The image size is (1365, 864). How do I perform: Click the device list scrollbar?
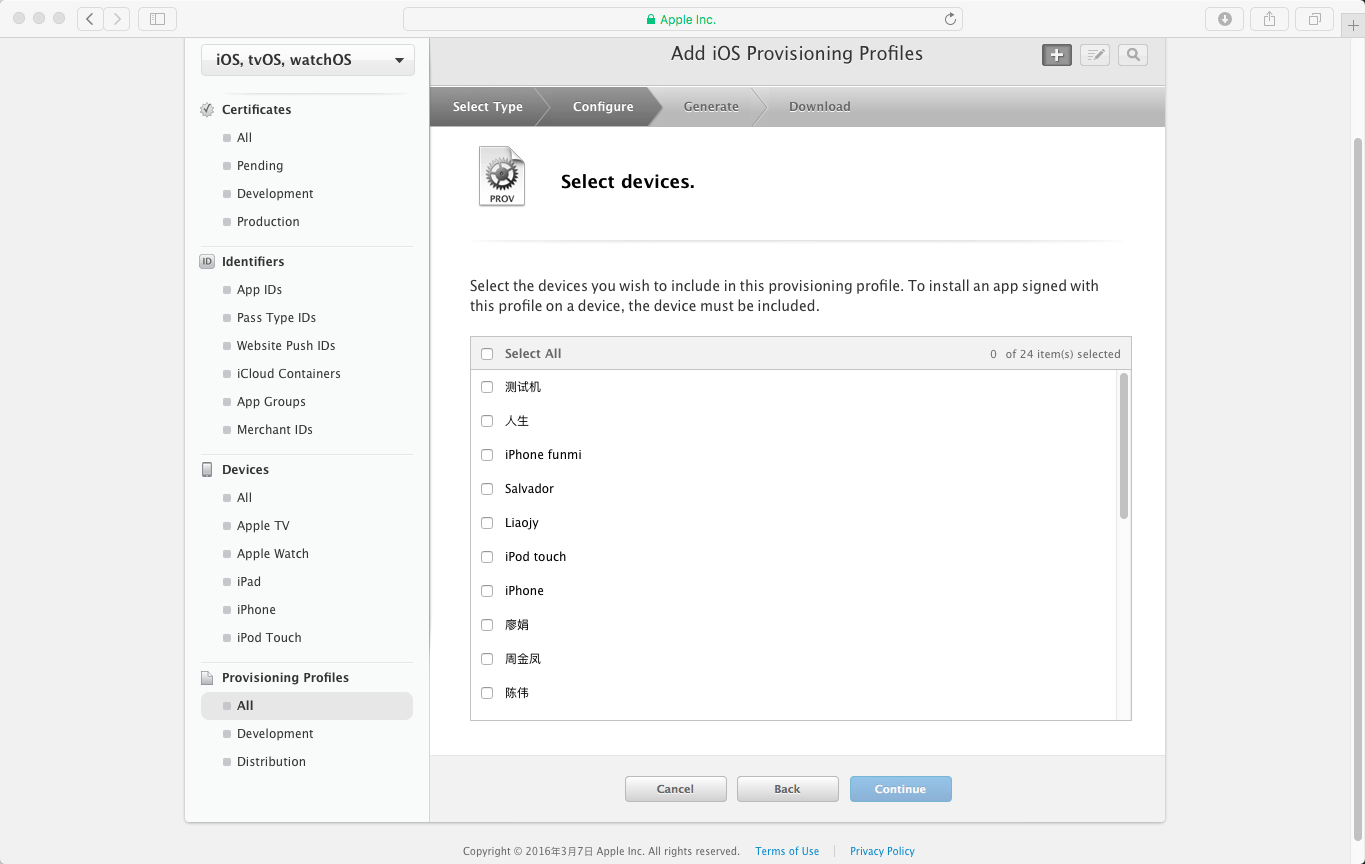(x=1124, y=446)
